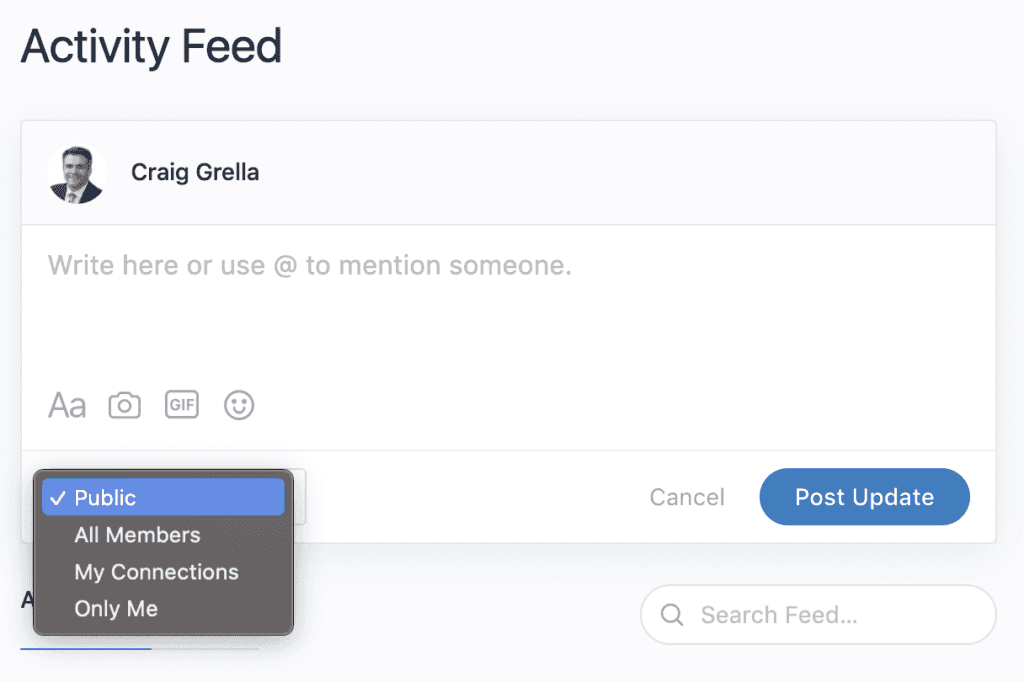Open the Aa text formatting toolbar
This screenshot has height=682, width=1024.
67,405
